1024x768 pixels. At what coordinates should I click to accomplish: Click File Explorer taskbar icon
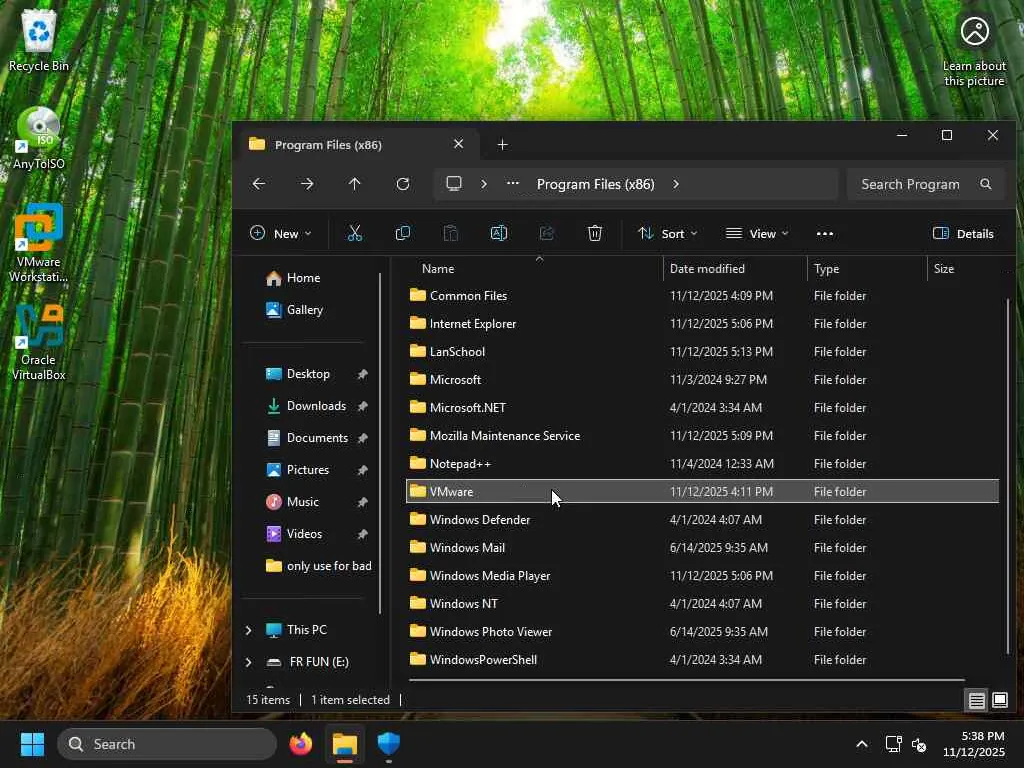pos(345,744)
